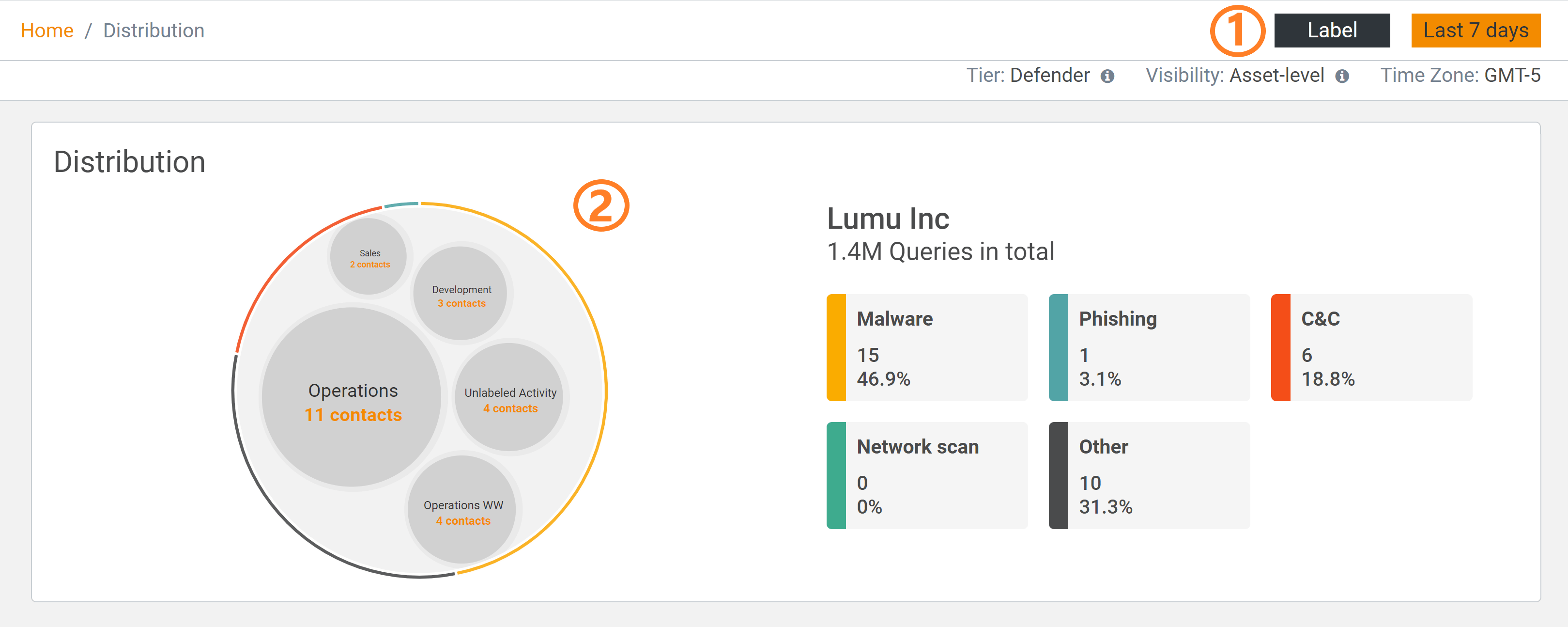Click the Lumu Inc company heading
Viewport: 1568px width, 627px height.
click(888, 219)
